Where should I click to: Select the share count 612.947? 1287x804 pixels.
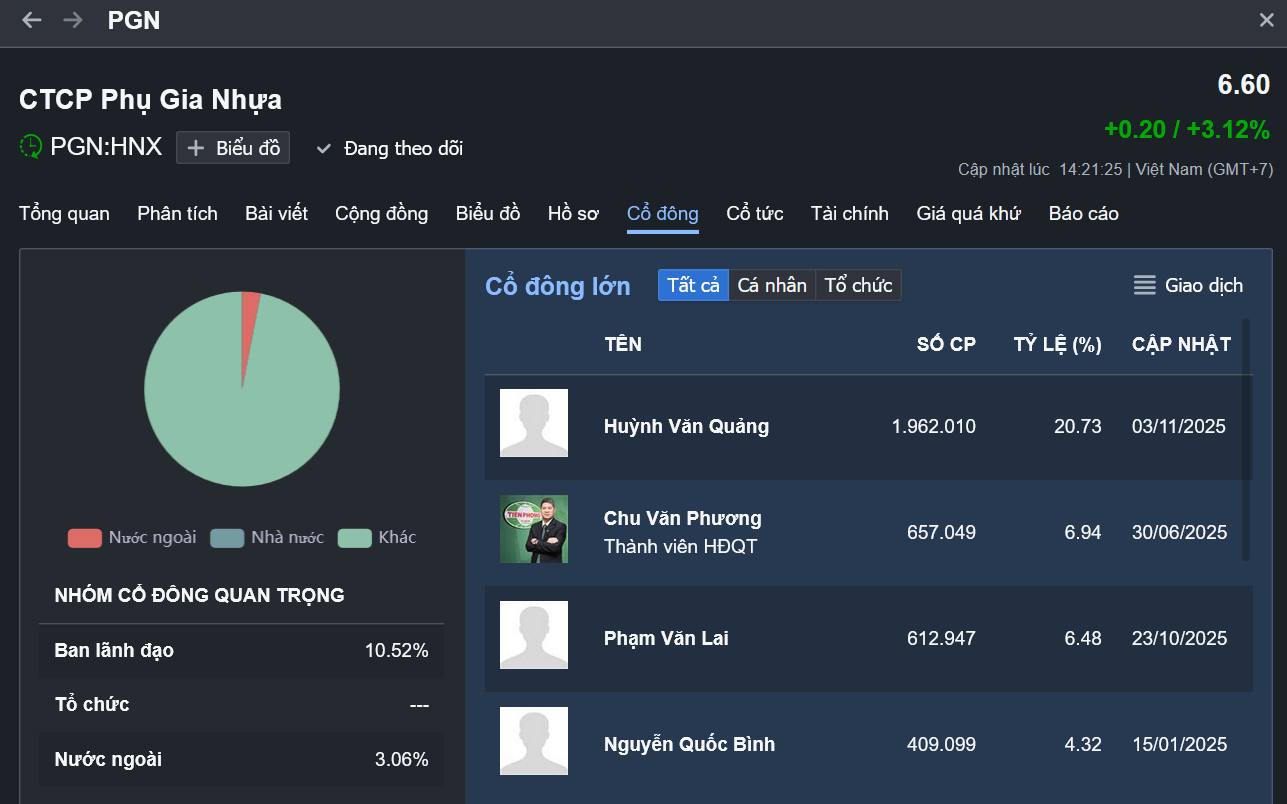click(941, 638)
